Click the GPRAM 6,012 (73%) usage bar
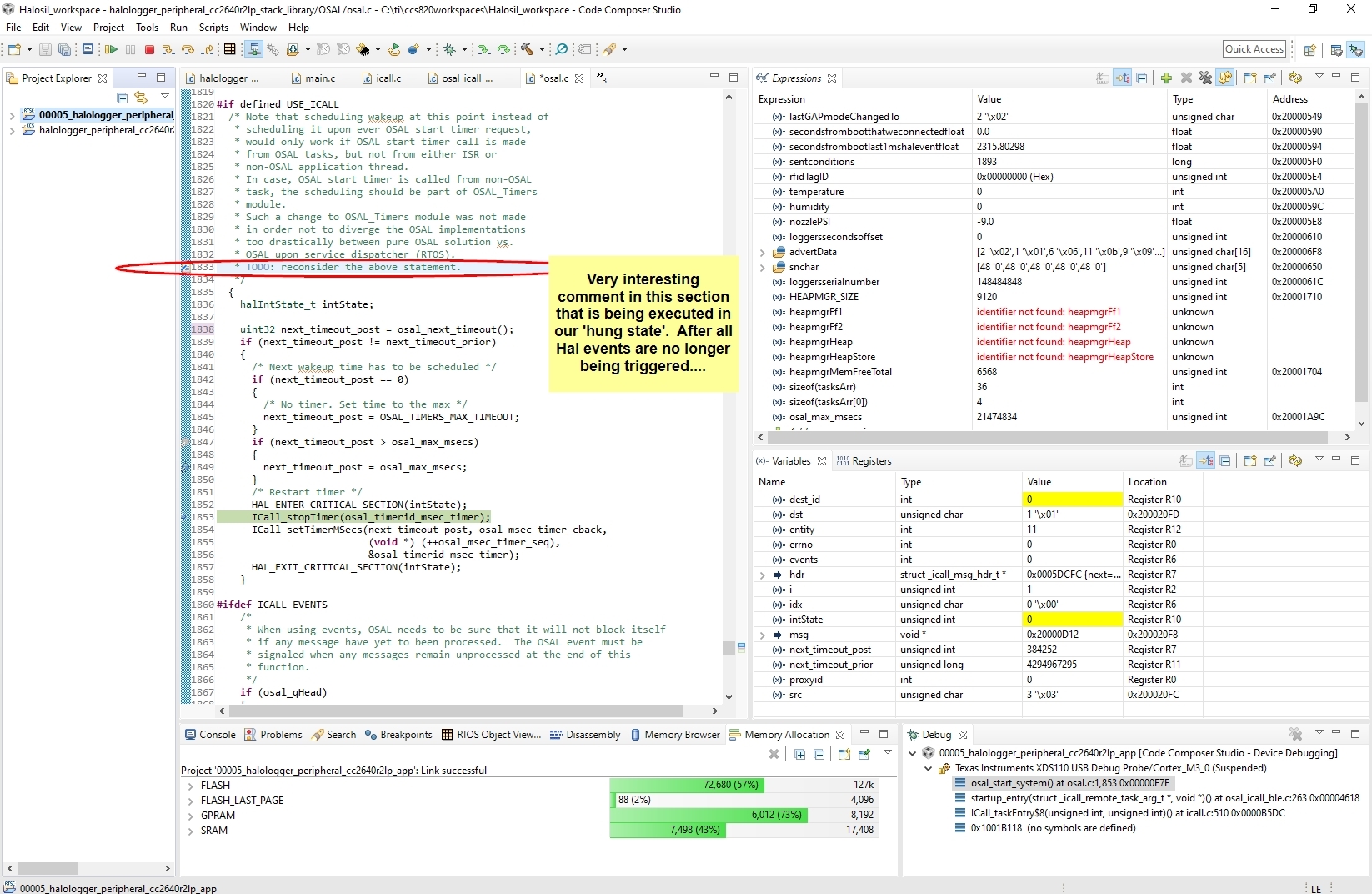Image resolution: width=1372 pixels, height=894 pixels. pos(709,815)
